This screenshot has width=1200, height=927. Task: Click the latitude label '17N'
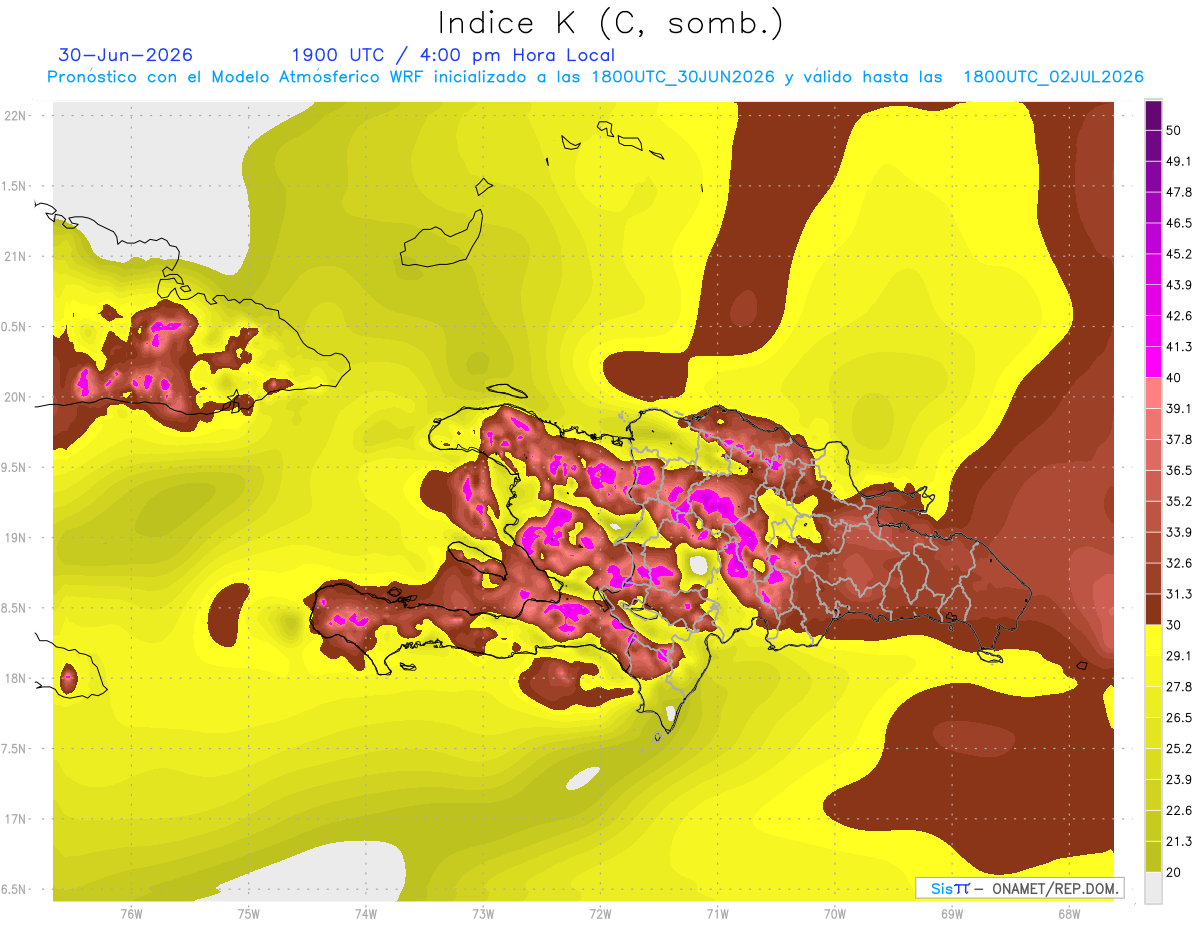[15, 819]
